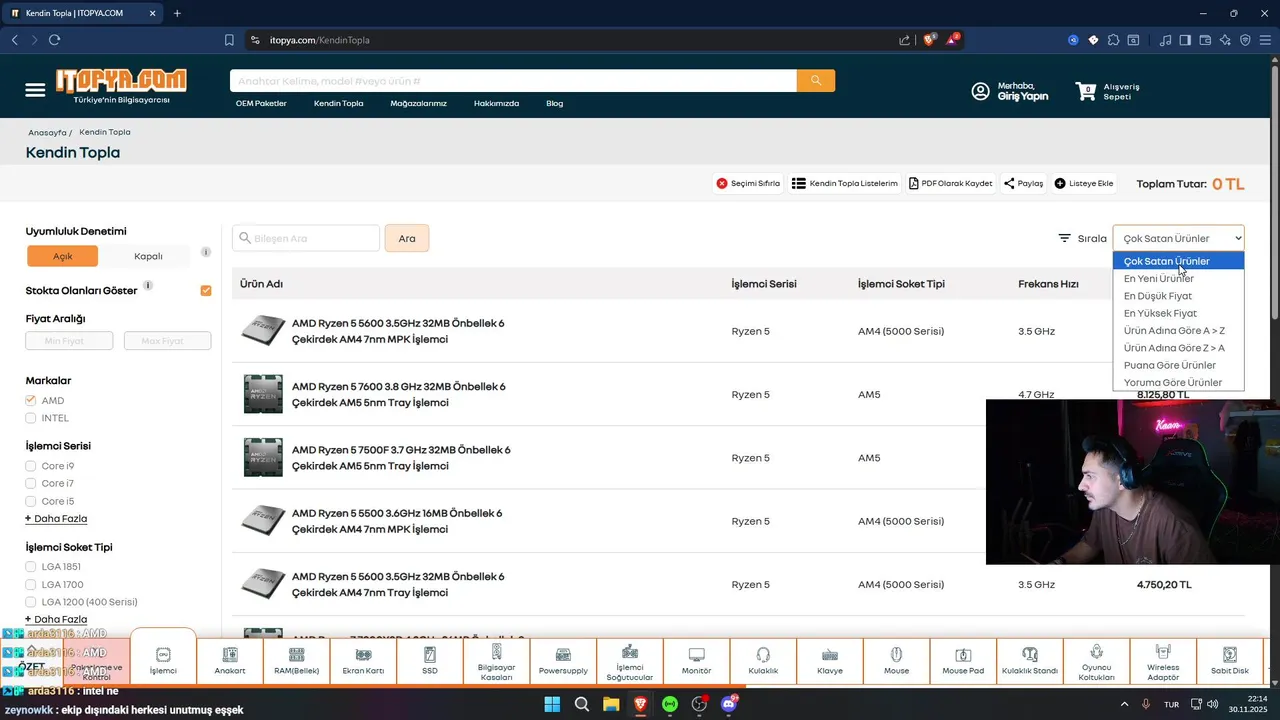The width and height of the screenshot is (1280, 720).
Task: Click the Brave bookmark page icon
Action: tap(229, 40)
